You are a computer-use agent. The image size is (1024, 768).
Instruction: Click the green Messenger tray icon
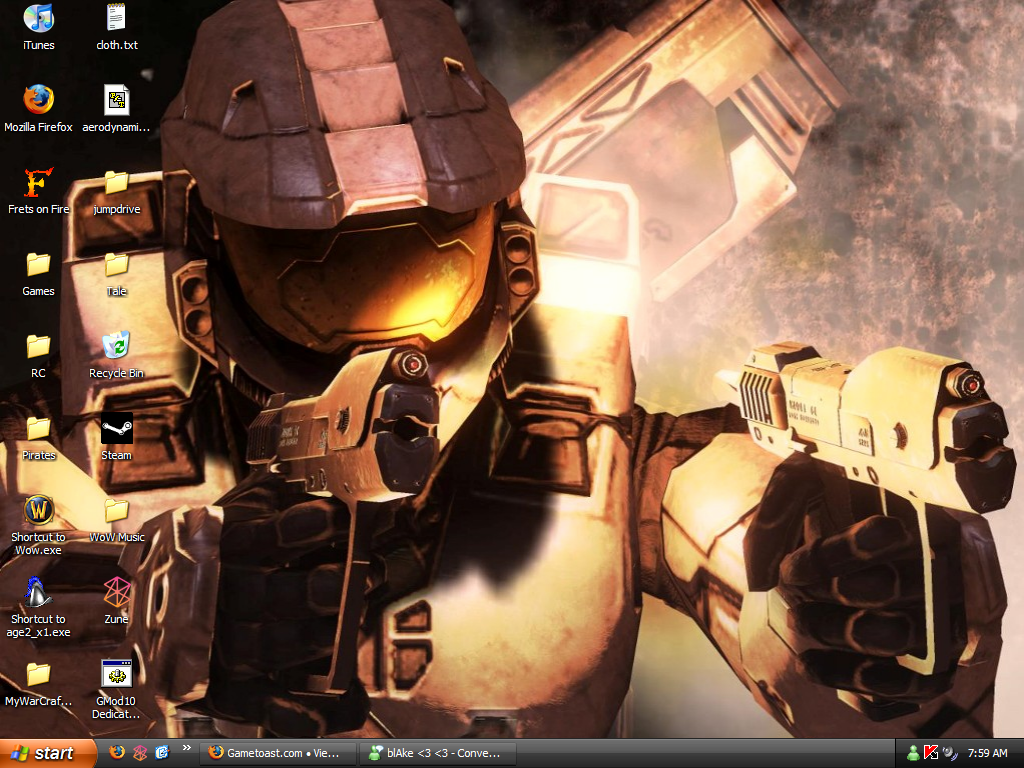click(x=913, y=753)
